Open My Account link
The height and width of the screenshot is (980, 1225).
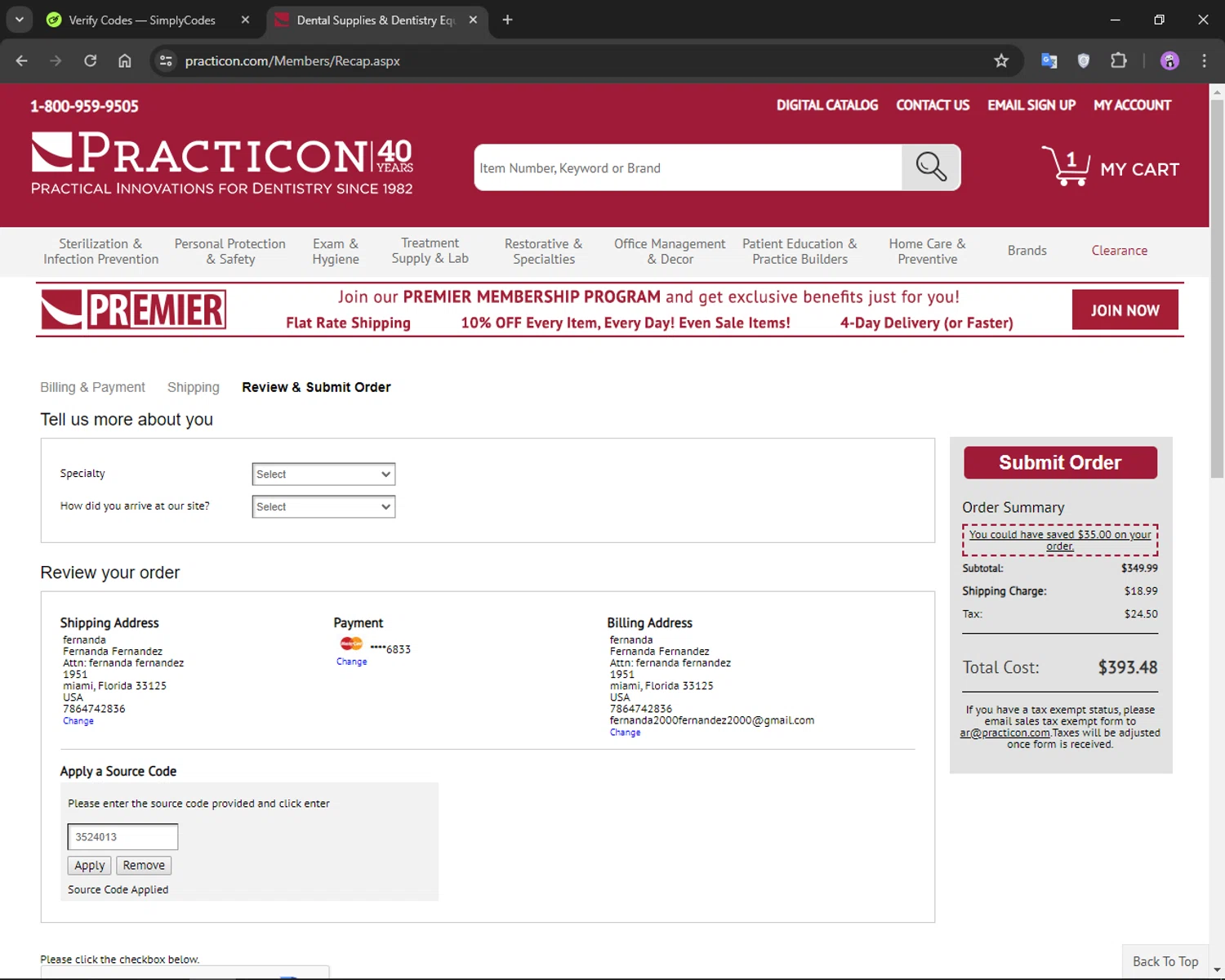point(1132,105)
